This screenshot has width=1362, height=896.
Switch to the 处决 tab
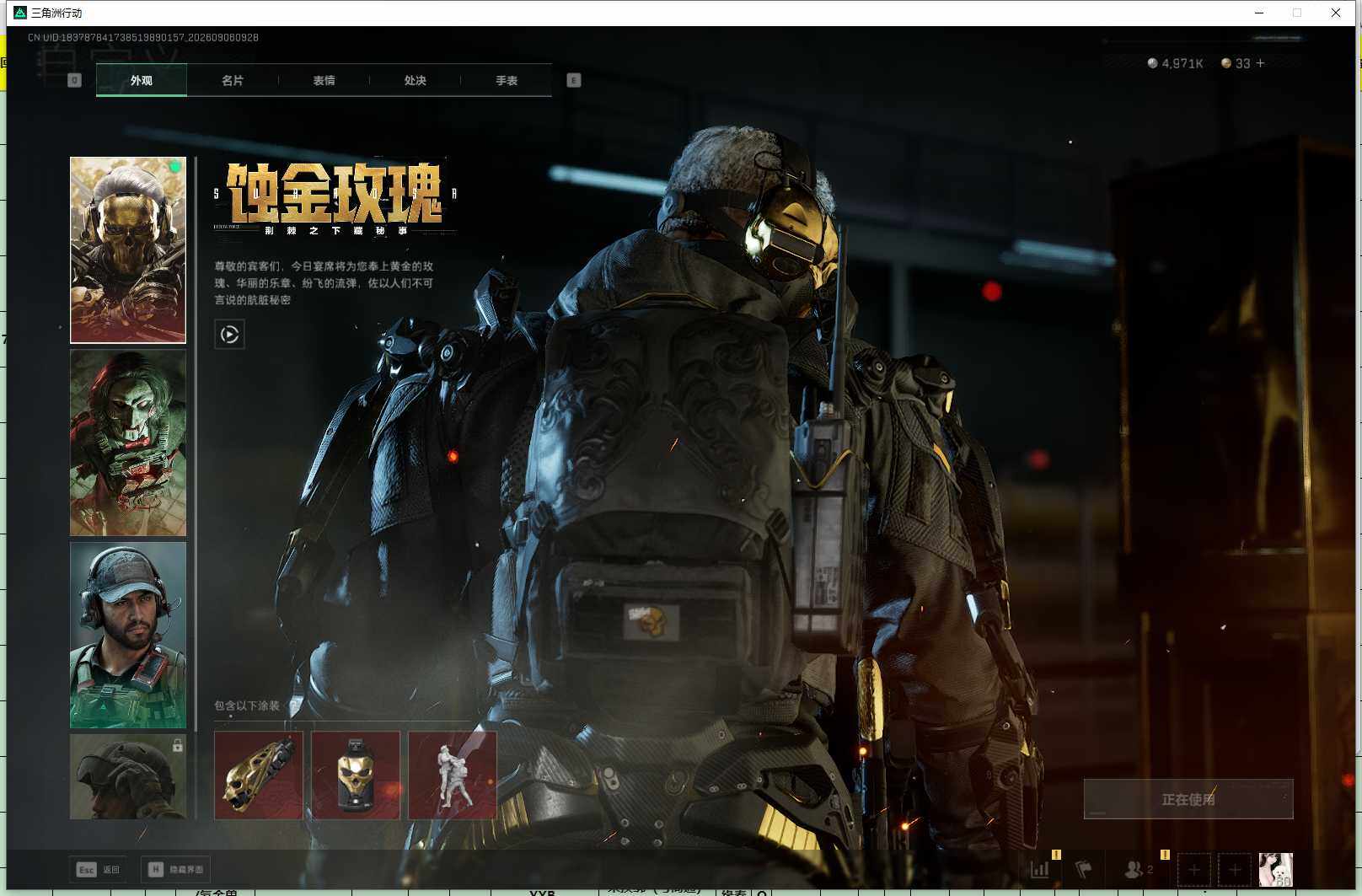(x=415, y=80)
